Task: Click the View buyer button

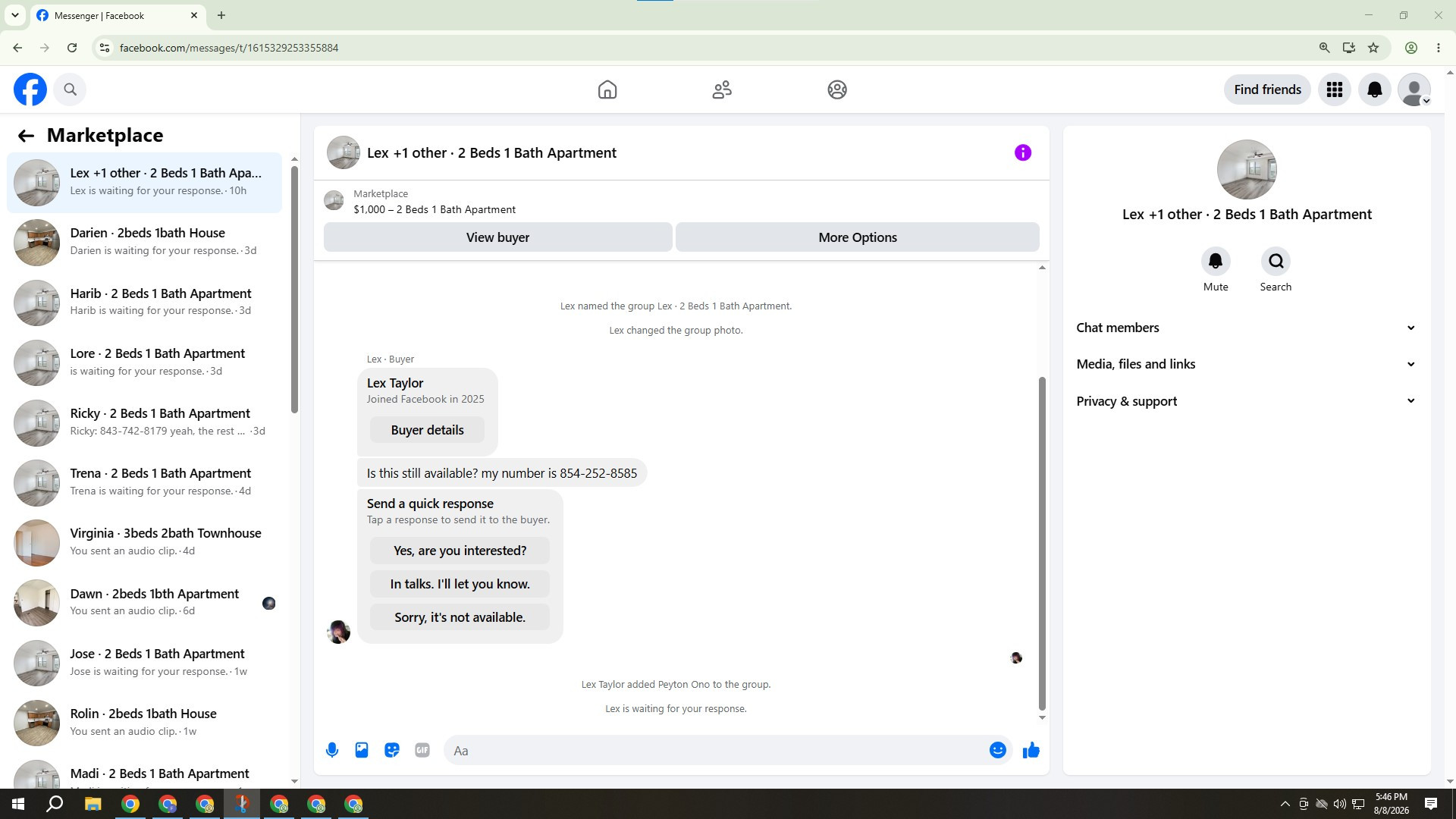Action: (497, 237)
